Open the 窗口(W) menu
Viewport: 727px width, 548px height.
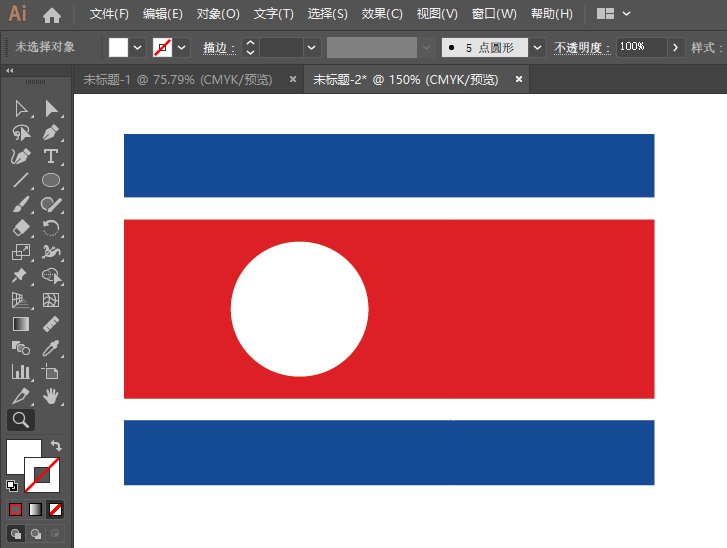(x=494, y=14)
